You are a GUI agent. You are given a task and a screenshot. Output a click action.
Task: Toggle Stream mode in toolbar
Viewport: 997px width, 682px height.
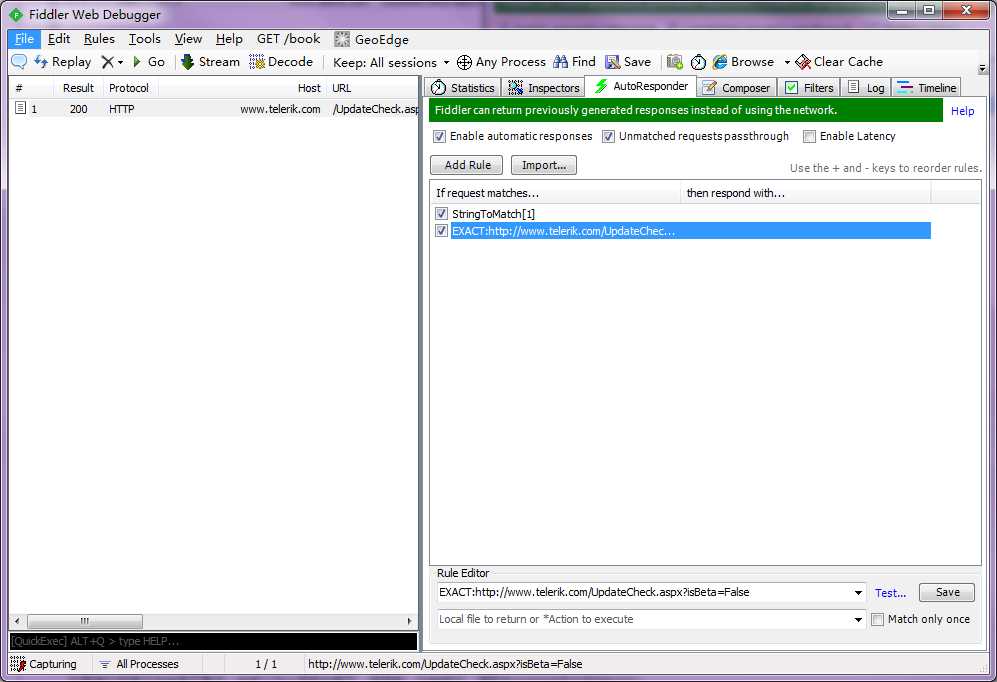pyautogui.click(x=210, y=62)
